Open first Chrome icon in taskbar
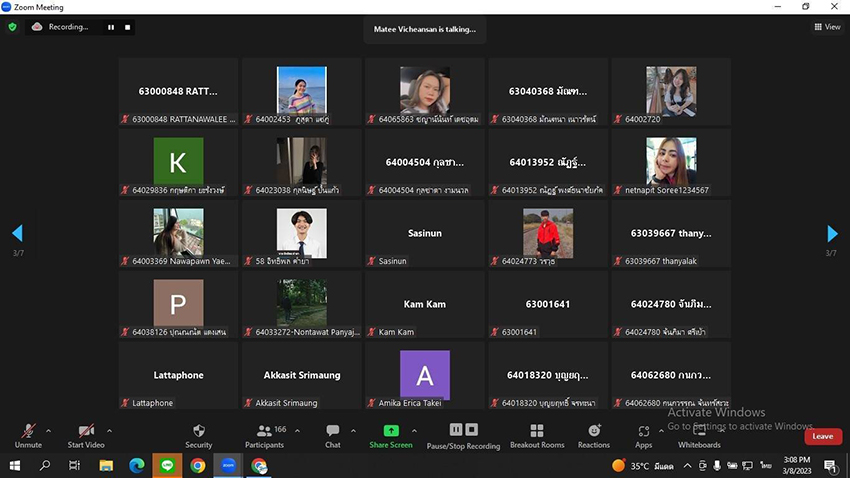This screenshot has width=850, height=478. tap(198, 466)
